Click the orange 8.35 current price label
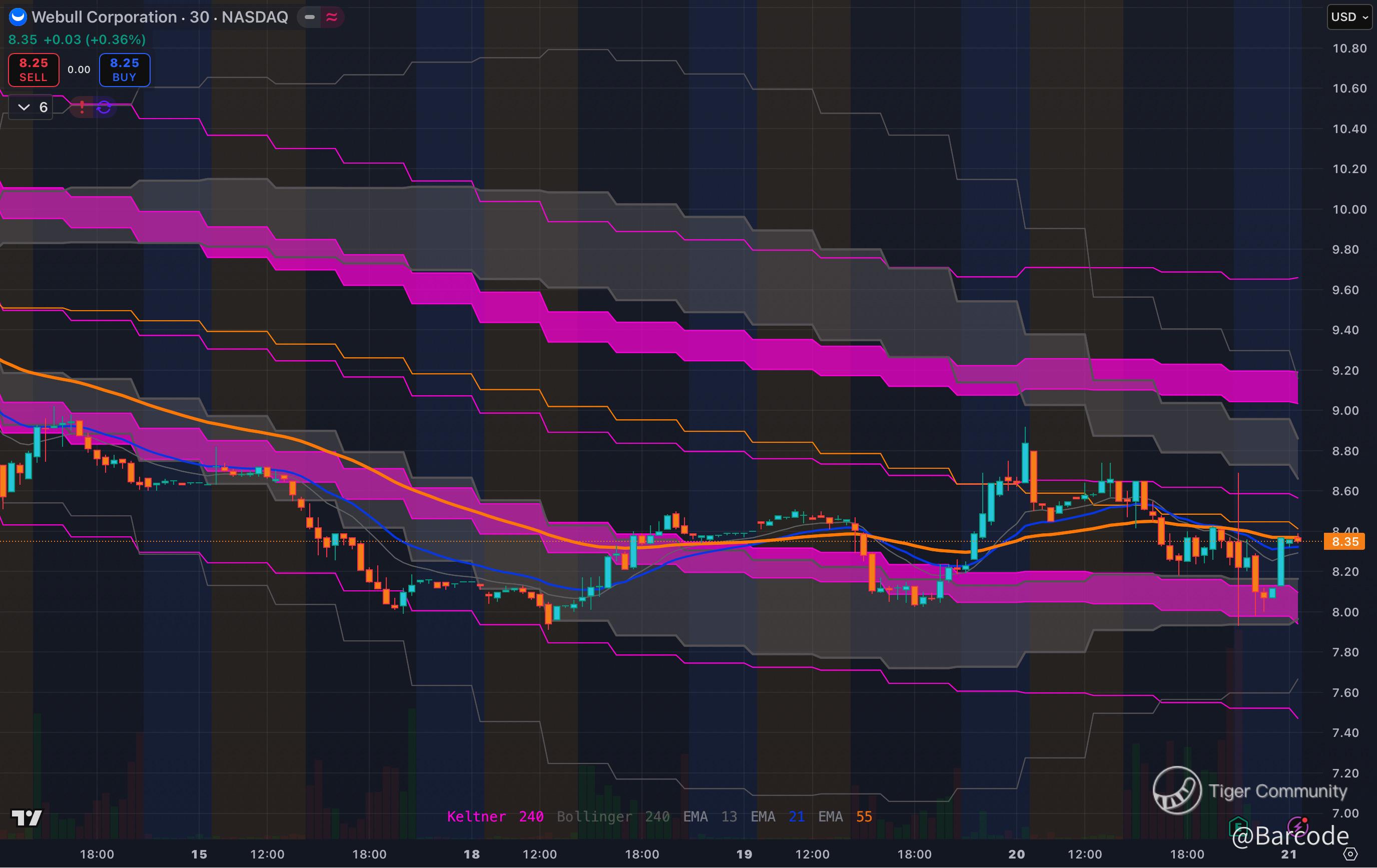This screenshot has height=868, width=1377. click(x=1344, y=541)
